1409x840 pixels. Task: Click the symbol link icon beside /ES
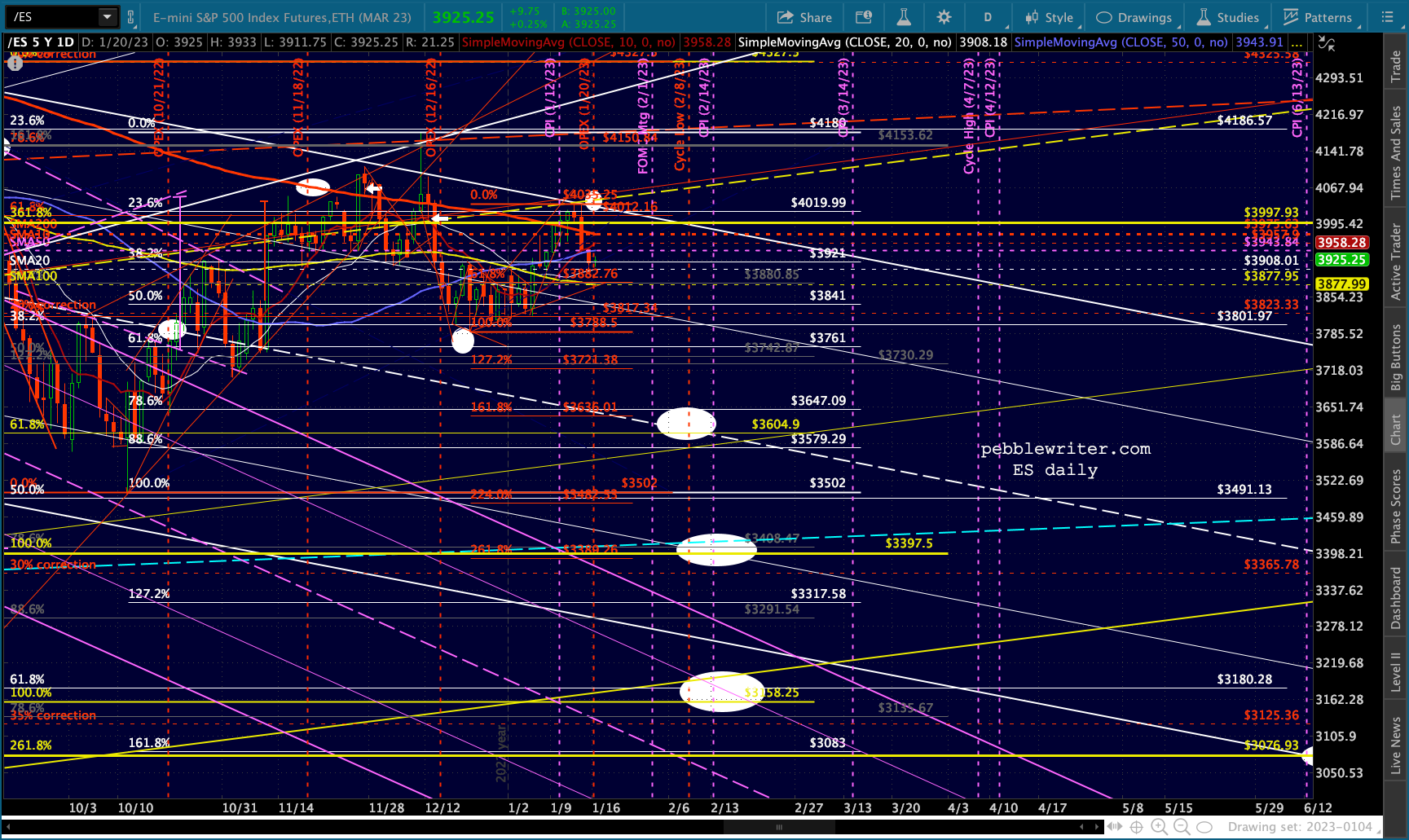131,17
